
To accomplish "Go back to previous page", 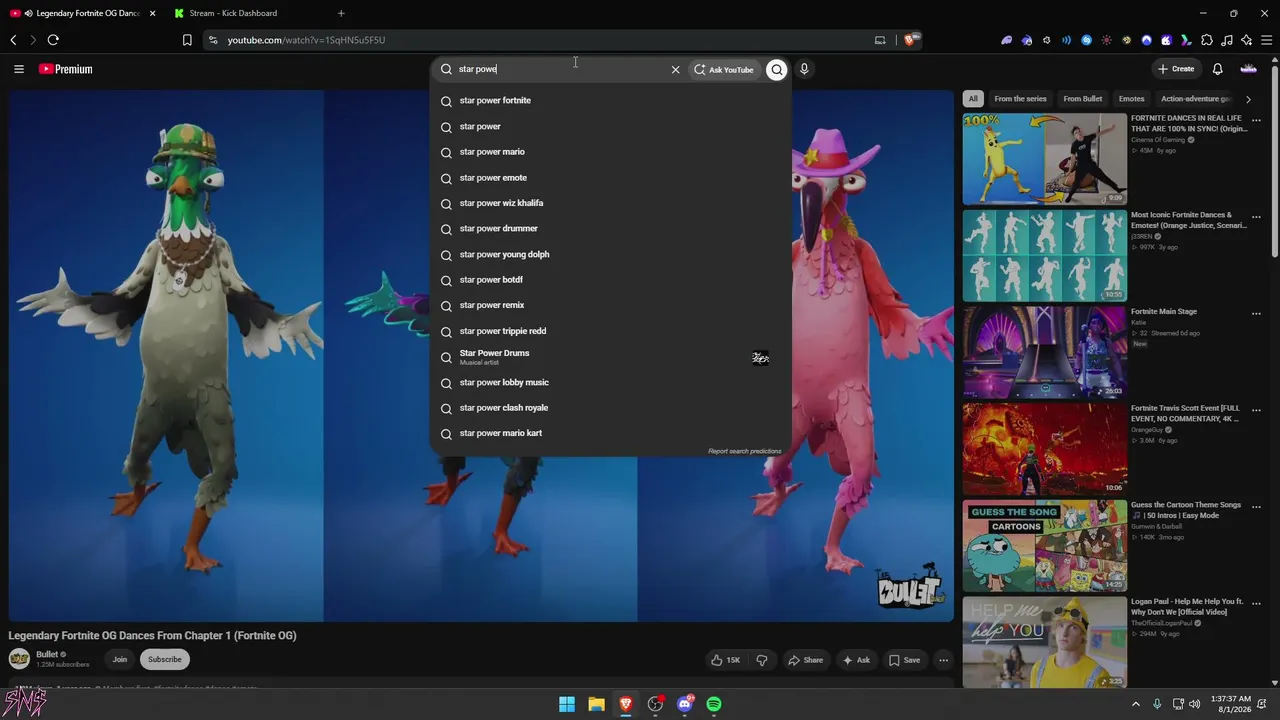I will (x=13, y=40).
